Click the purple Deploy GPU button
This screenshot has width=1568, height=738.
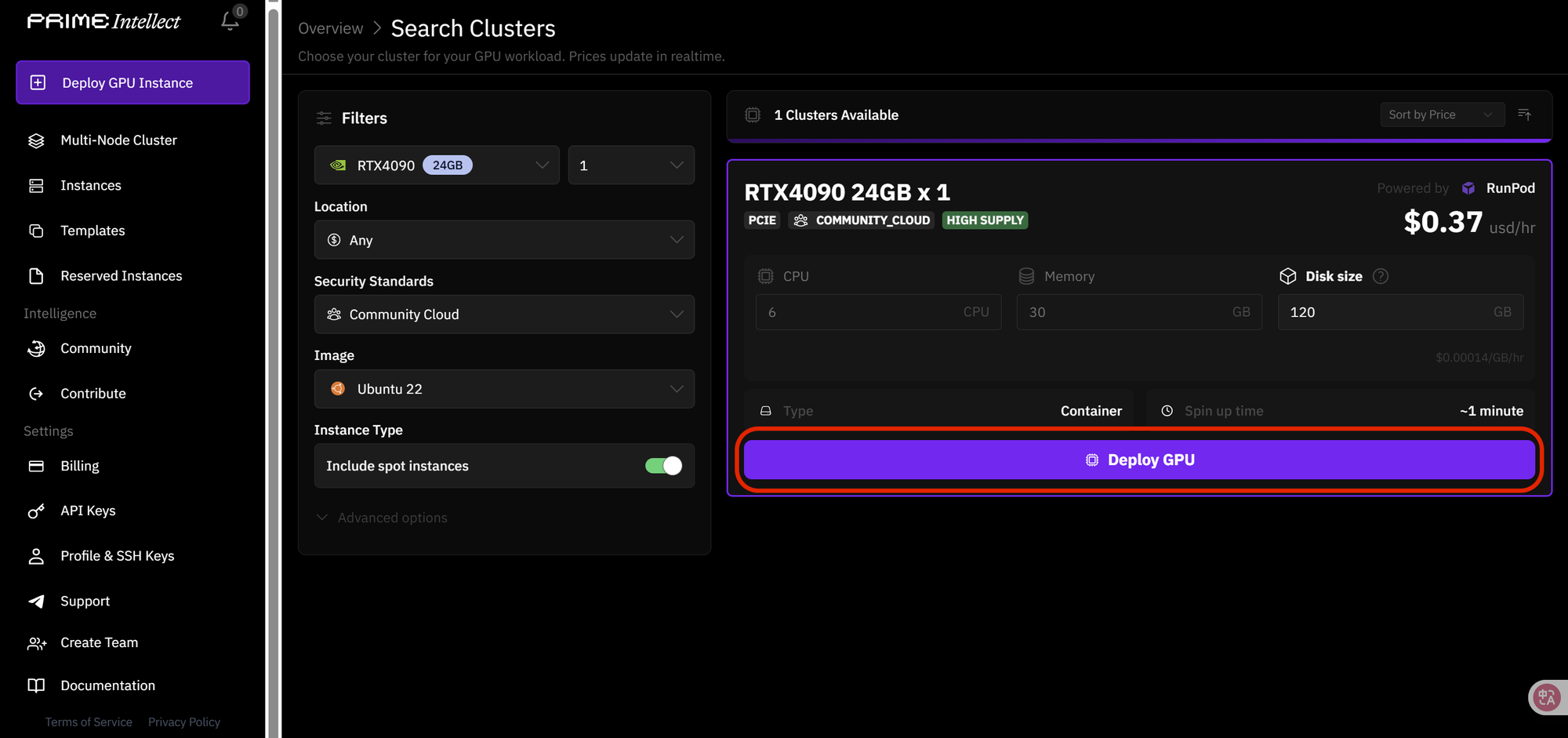click(1139, 460)
